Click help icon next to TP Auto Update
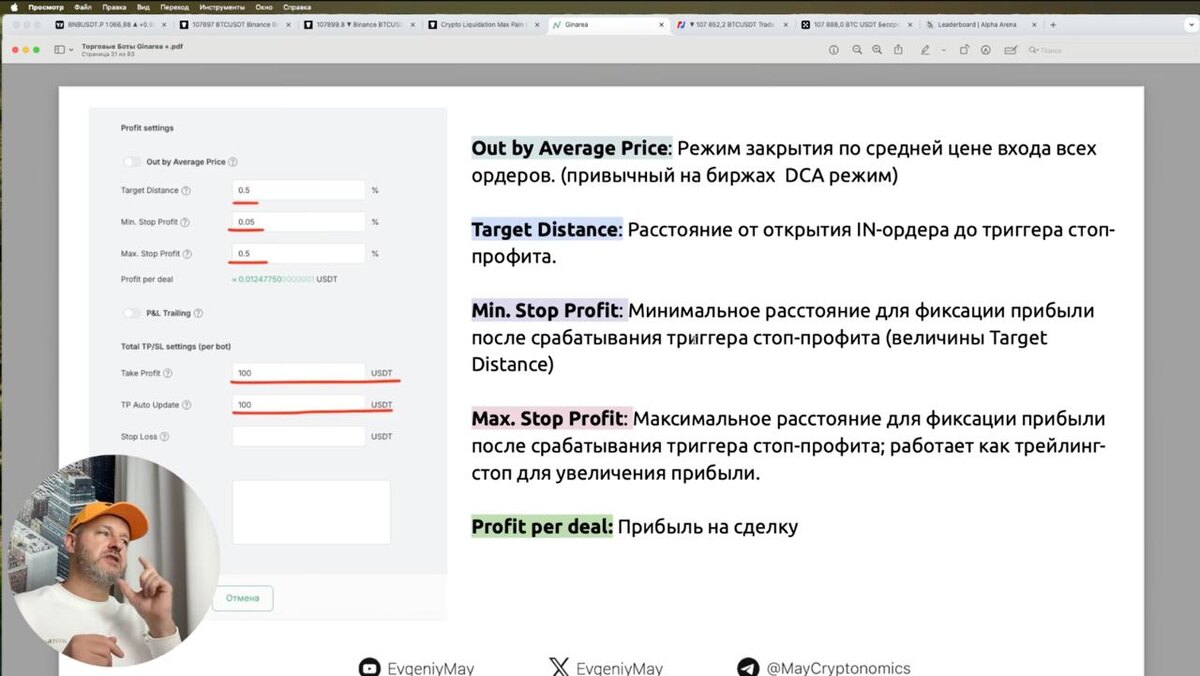This screenshot has width=1200, height=676. coord(187,405)
